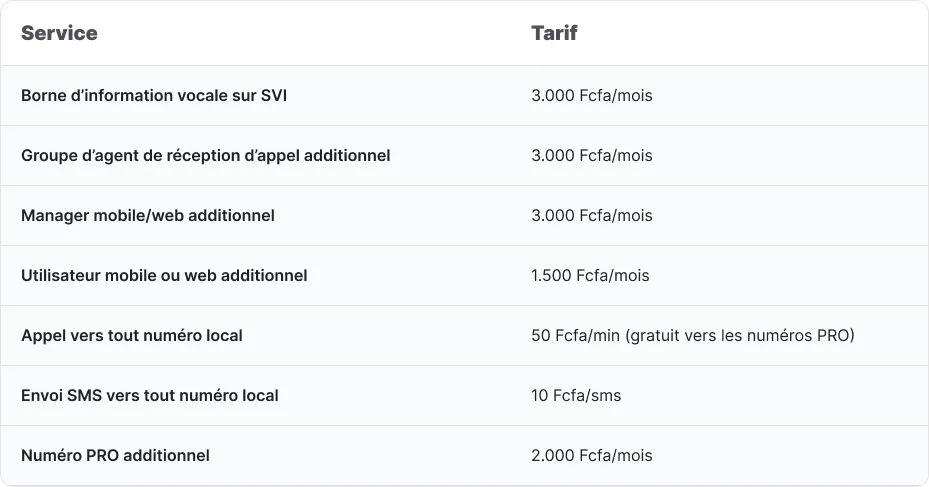929x487 pixels.
Task: Select "Borne d'information vocale sur SVI" service
Action: (x=154, y=96)
